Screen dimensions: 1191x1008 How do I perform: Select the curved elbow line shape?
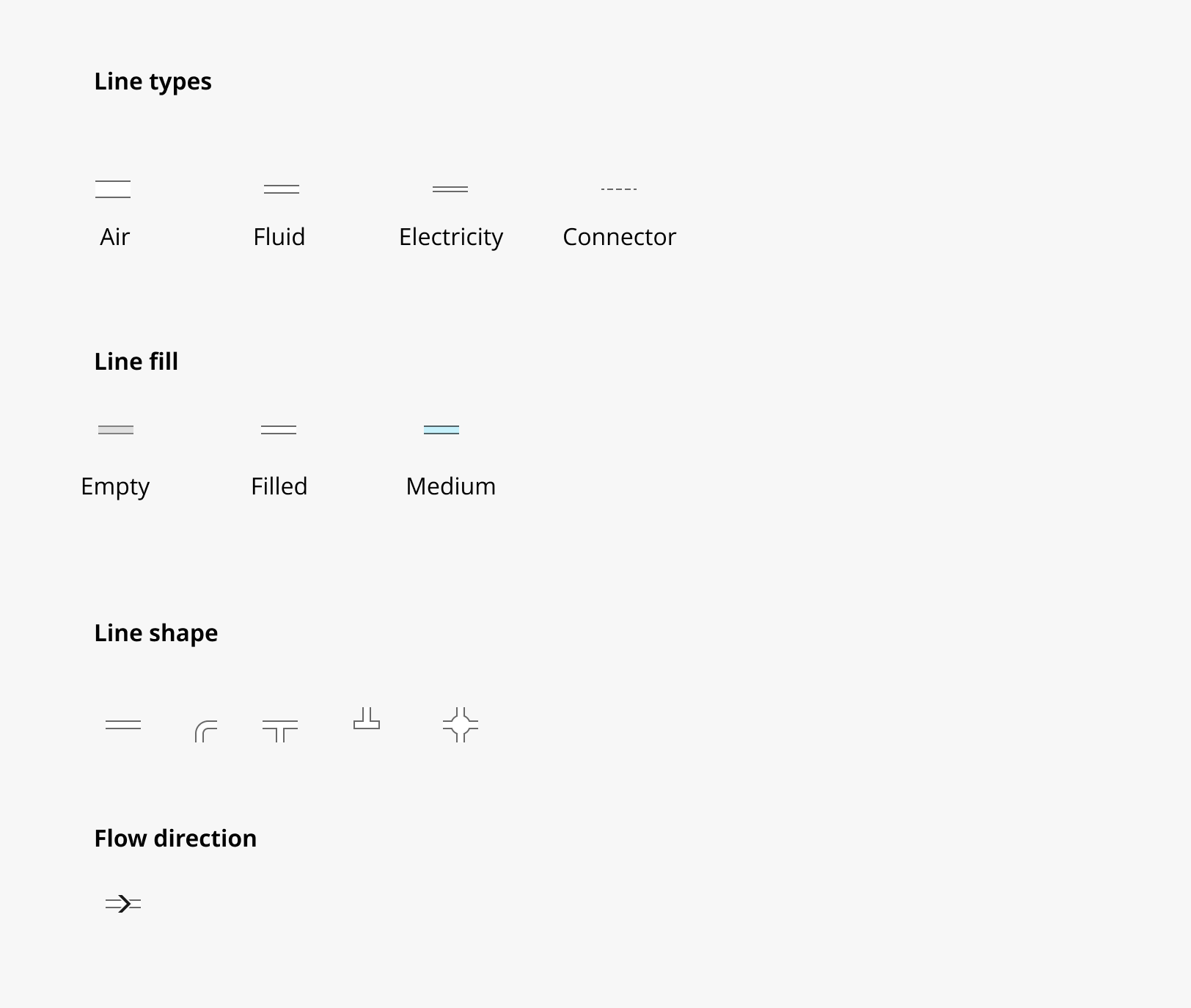206,731
